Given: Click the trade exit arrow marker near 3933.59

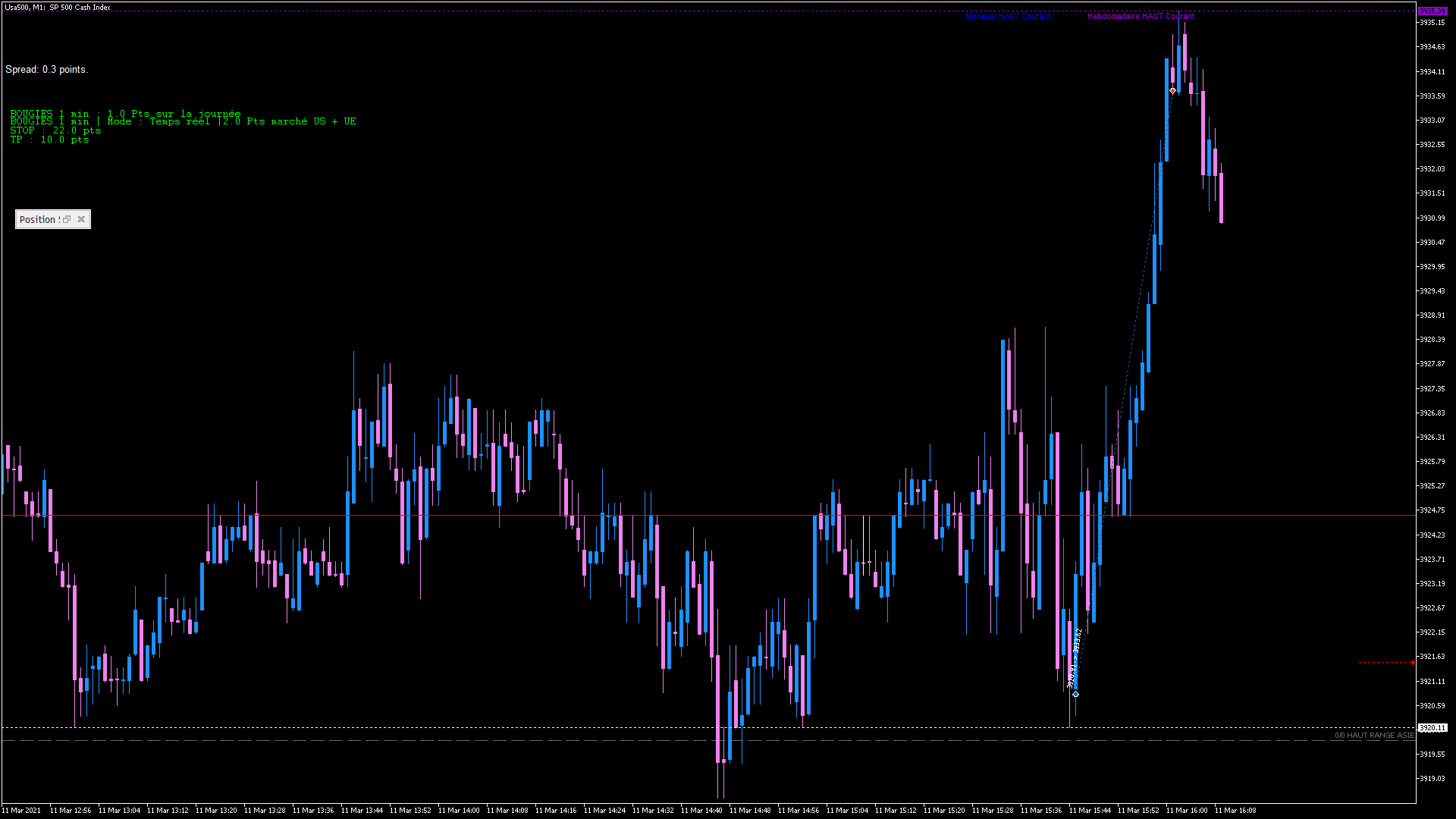Looking at the screenshot, I should click(1172, 91).
